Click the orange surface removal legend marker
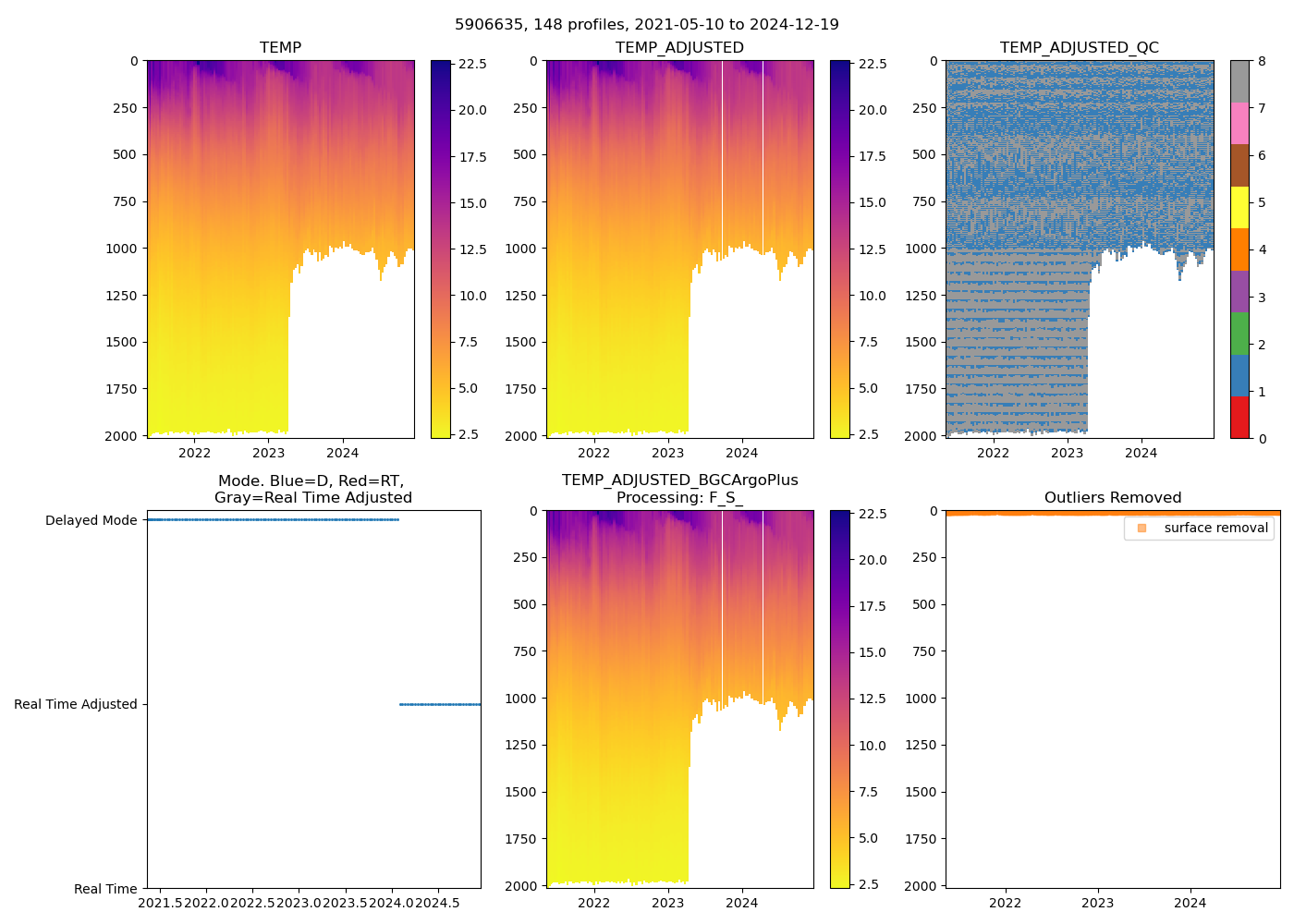 (x=1141, y=528)
